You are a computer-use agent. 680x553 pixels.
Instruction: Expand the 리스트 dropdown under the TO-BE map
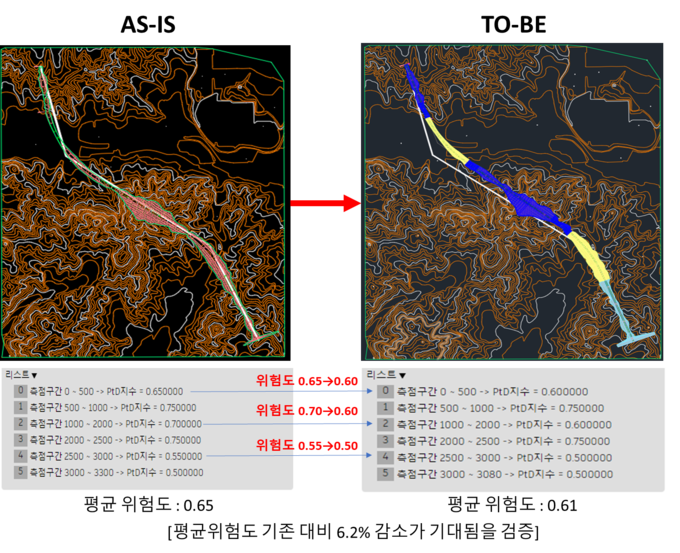(386, 375)
